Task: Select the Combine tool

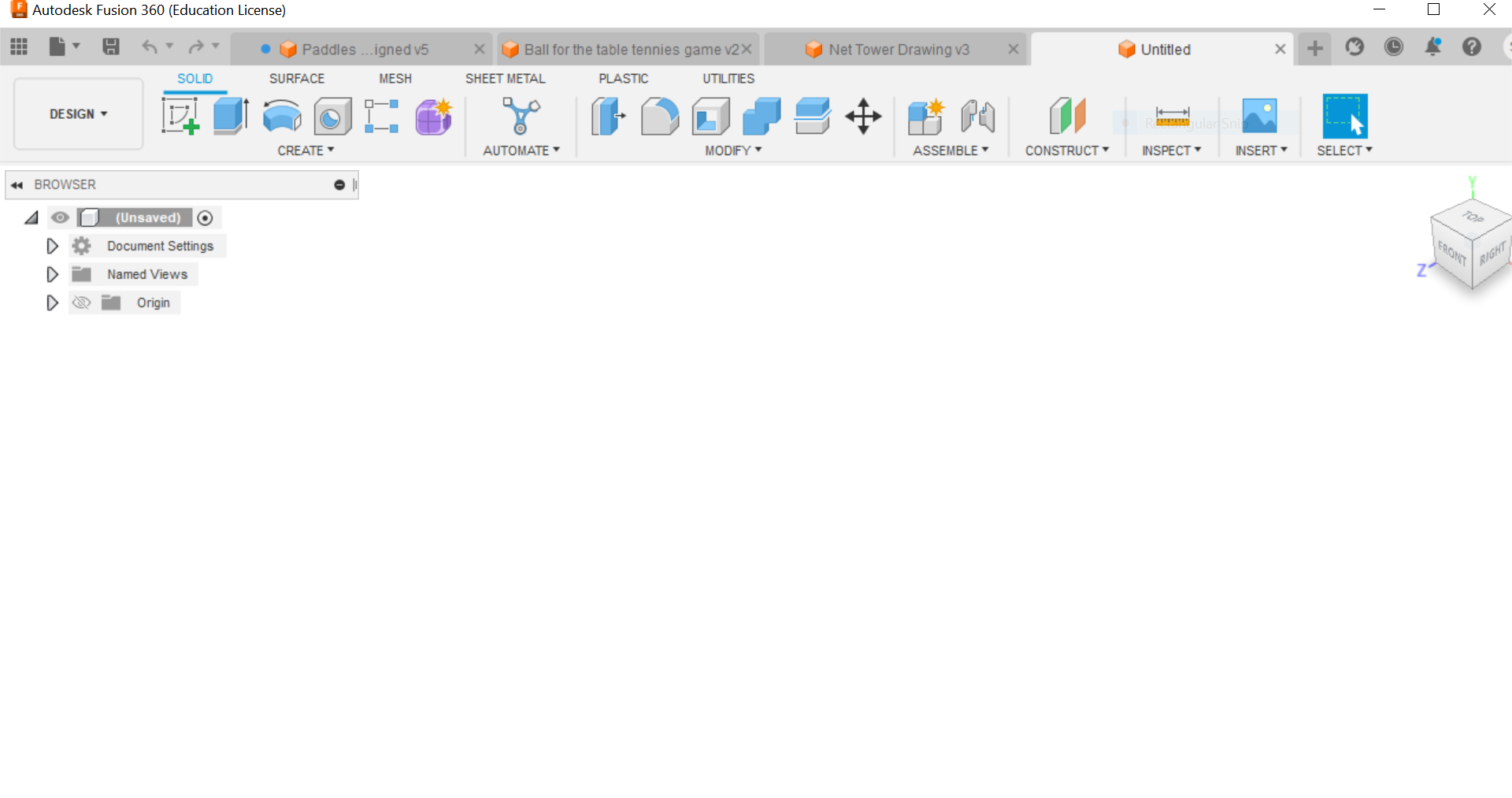Action: pos(762,116)
